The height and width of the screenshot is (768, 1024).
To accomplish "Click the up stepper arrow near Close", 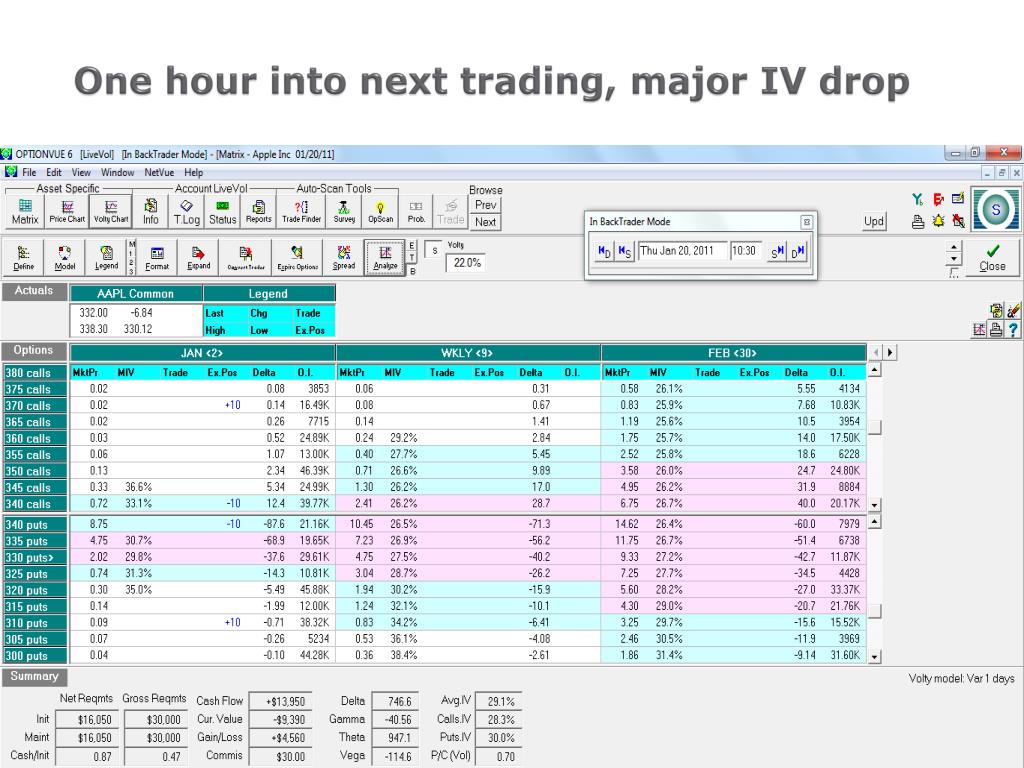I will coord(954,248).
